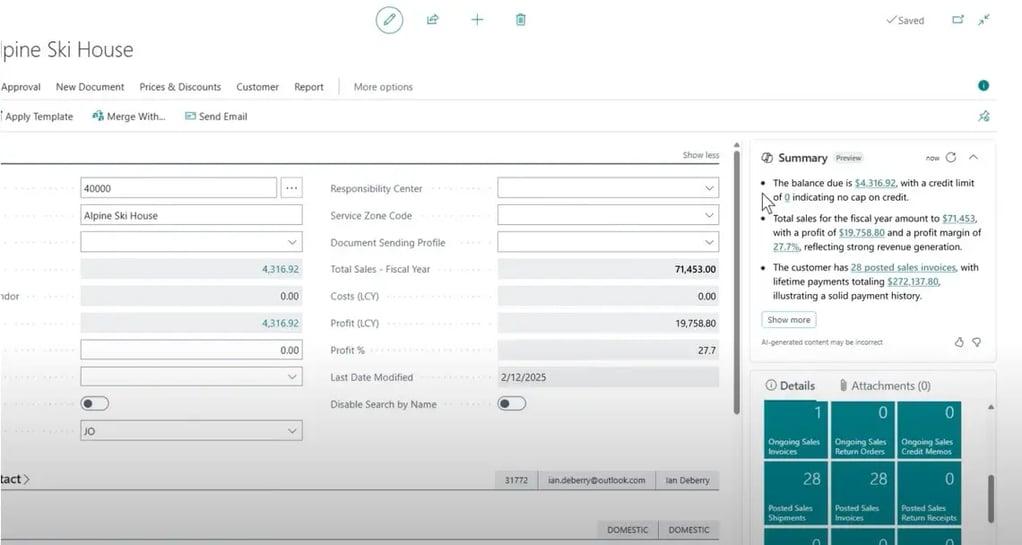1022x545 pixels.
Task: Click the Show more button
Action: [789, 319]
